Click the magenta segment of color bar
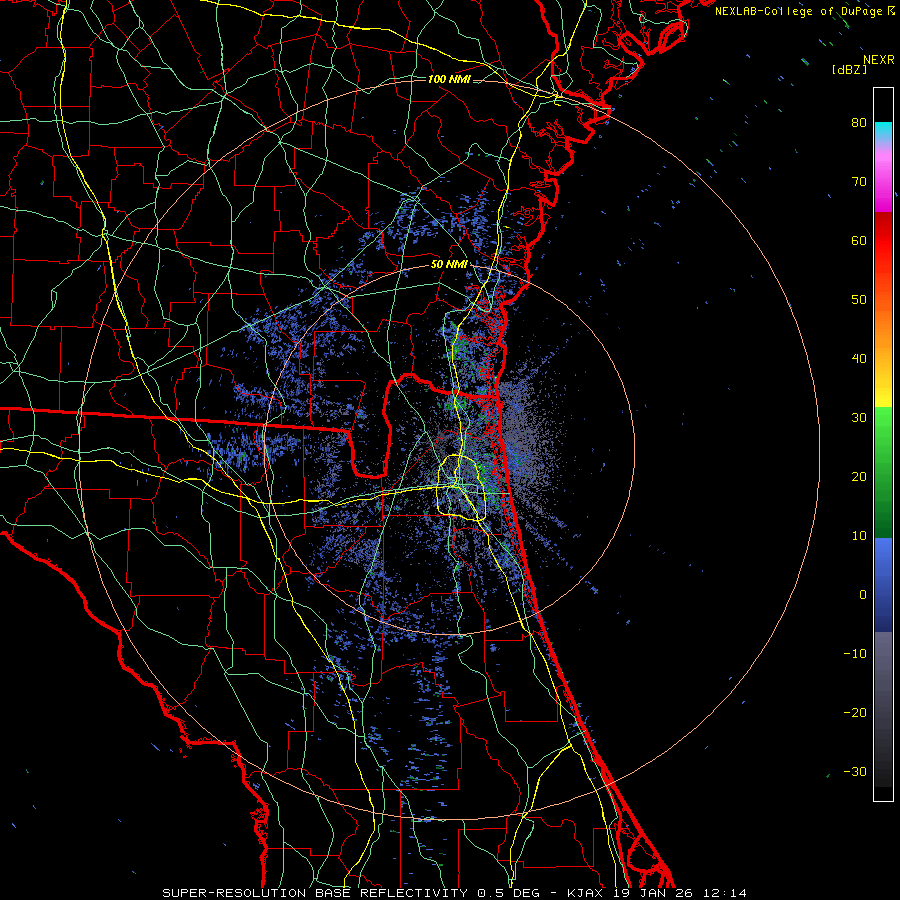 [883, 178]
